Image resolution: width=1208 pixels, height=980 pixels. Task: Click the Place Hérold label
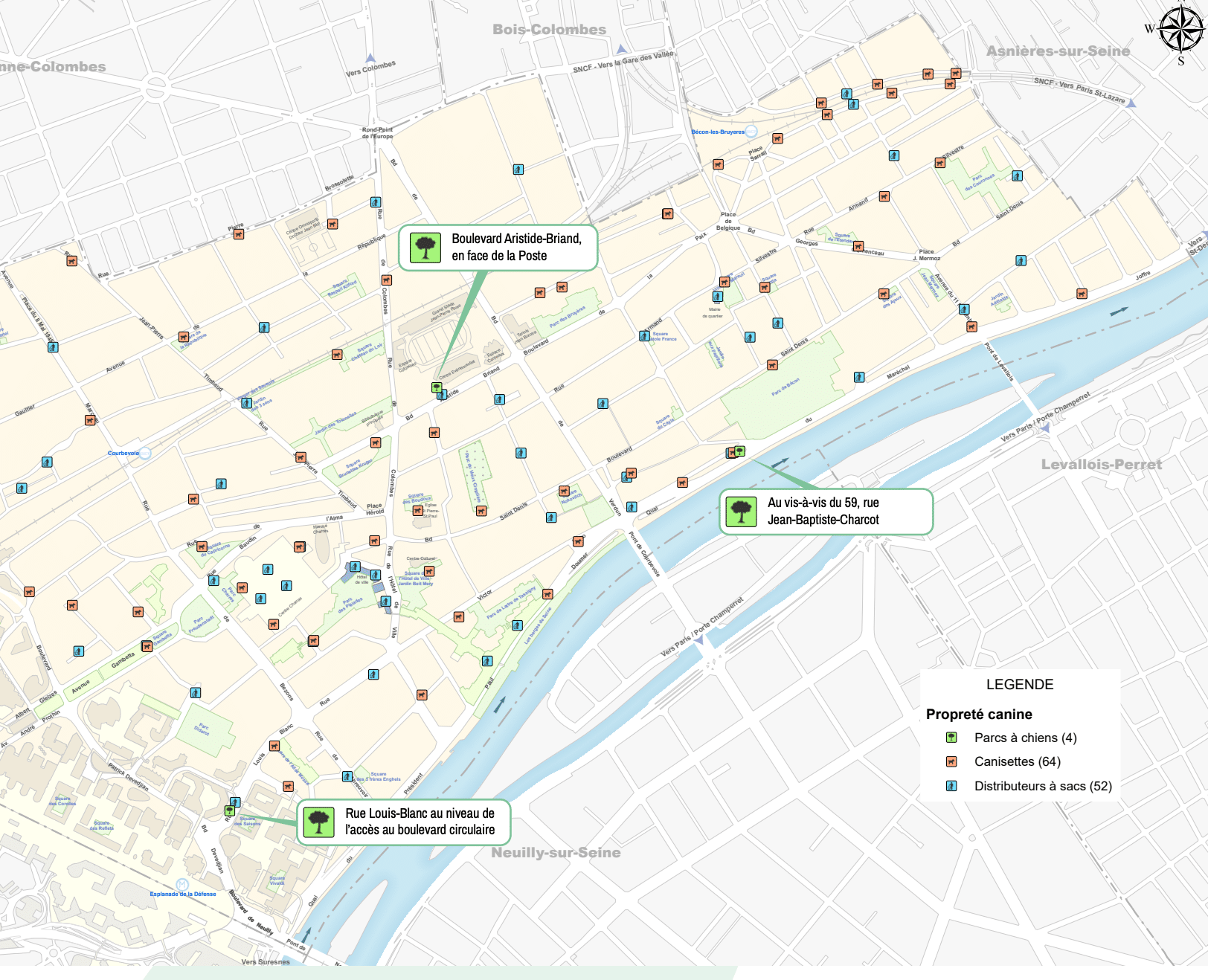pyautogui.click(x=375, y=509)
